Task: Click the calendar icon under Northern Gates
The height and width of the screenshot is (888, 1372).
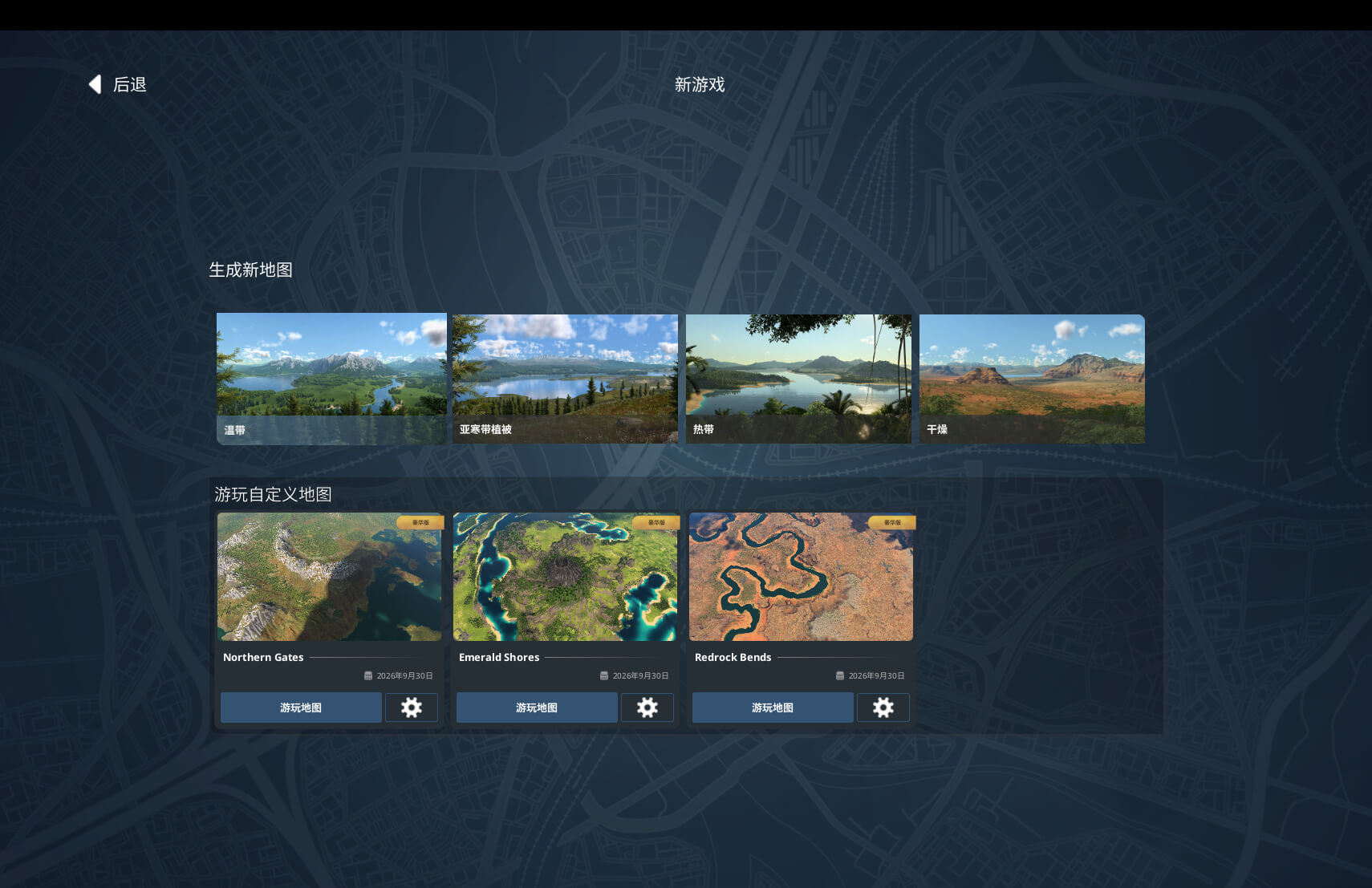Action: pyautogui.click(x=368, y=675)
